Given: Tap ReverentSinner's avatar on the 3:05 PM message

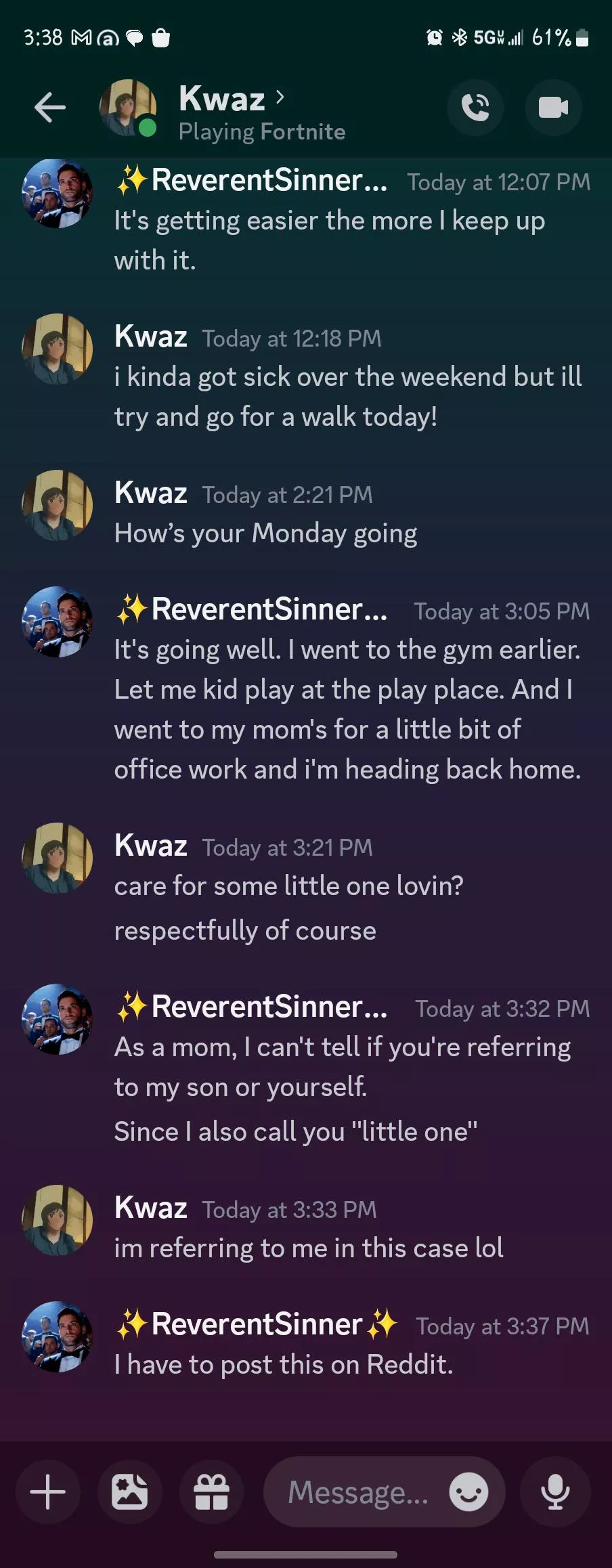Looking at the screenshot, I should pos(57,622).
